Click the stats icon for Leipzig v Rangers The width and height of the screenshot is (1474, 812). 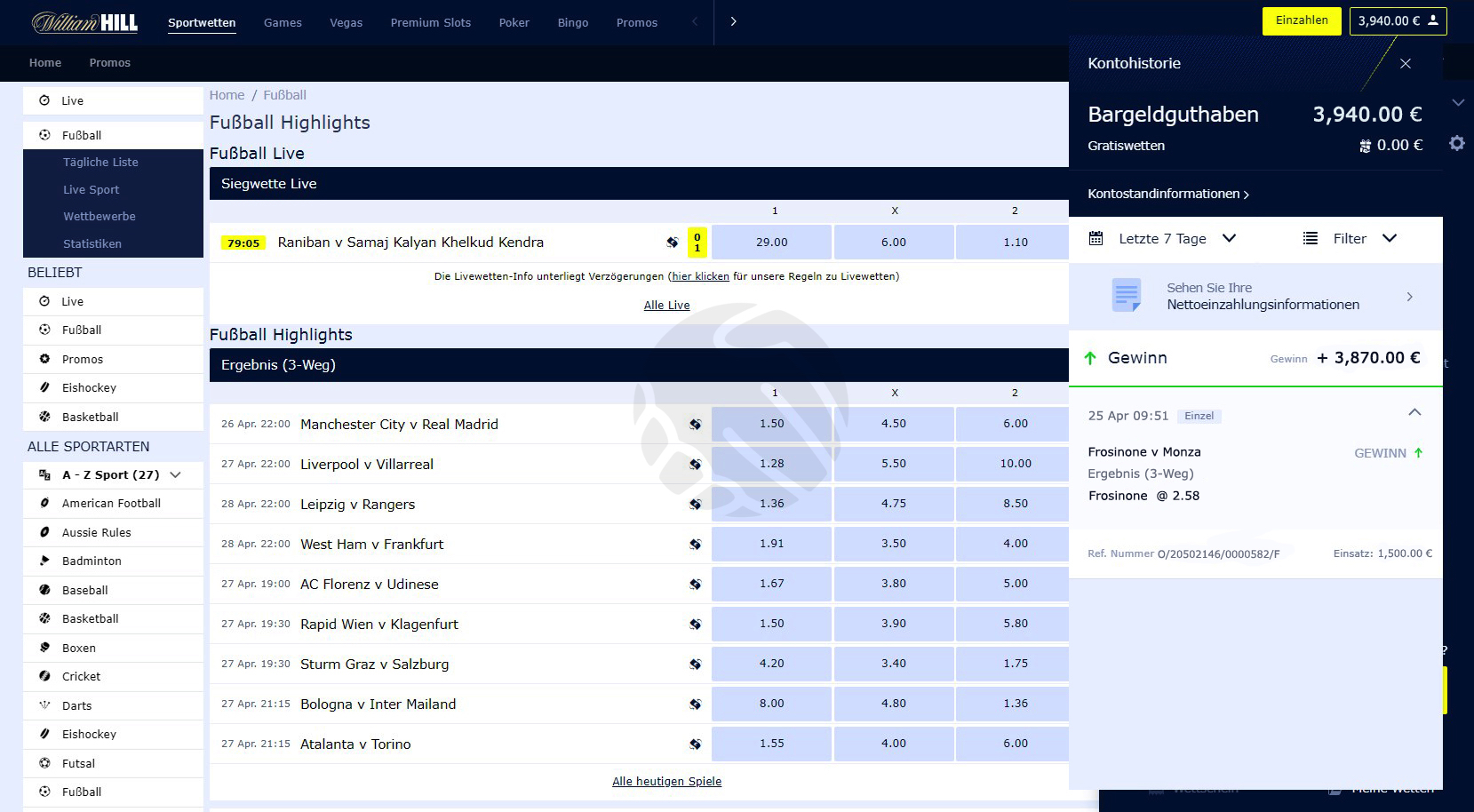[695, 505]
